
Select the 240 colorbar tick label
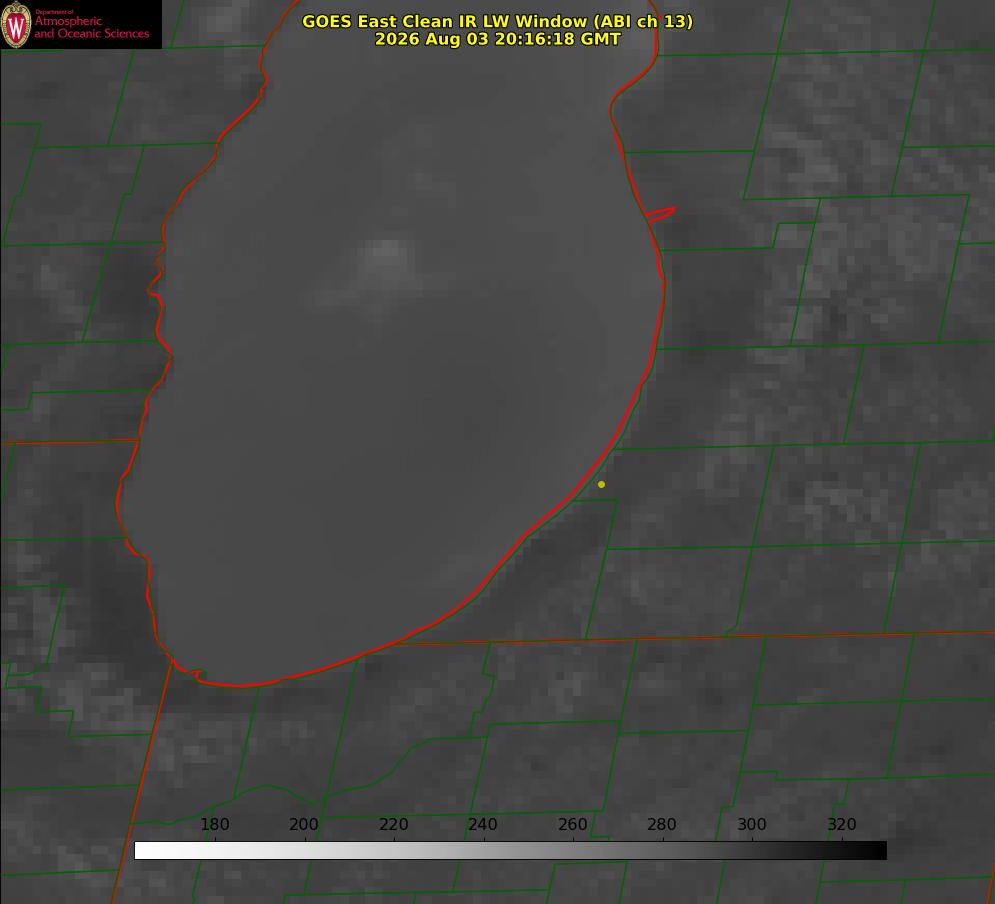483,824
